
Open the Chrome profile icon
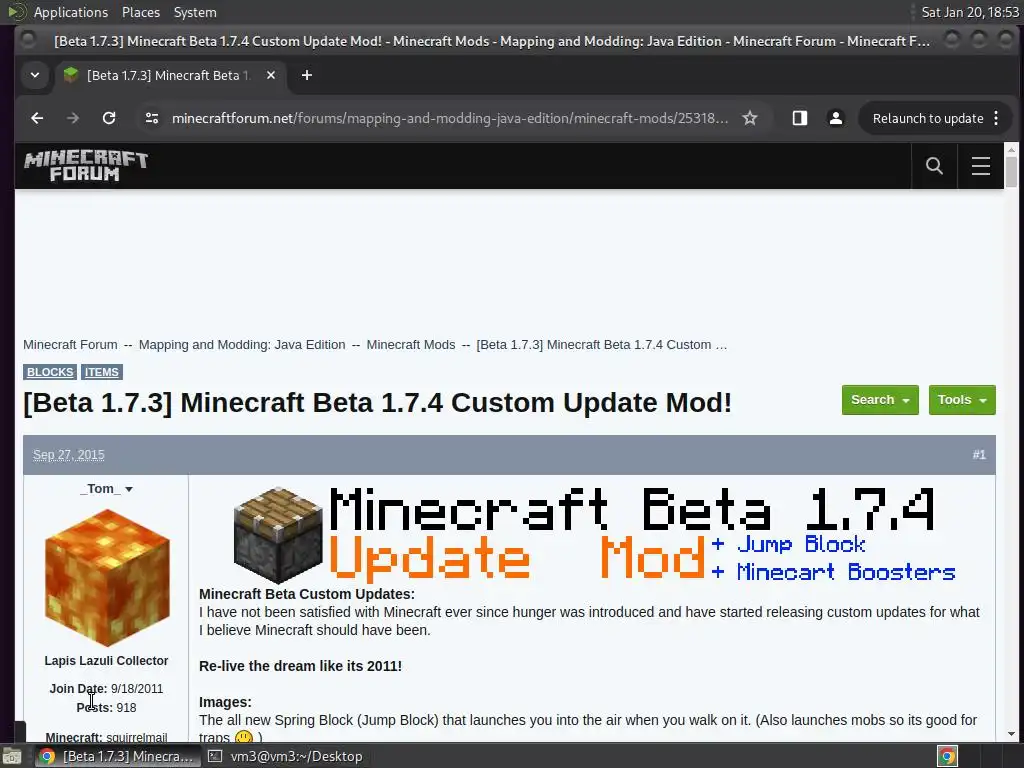click(835, 118)
